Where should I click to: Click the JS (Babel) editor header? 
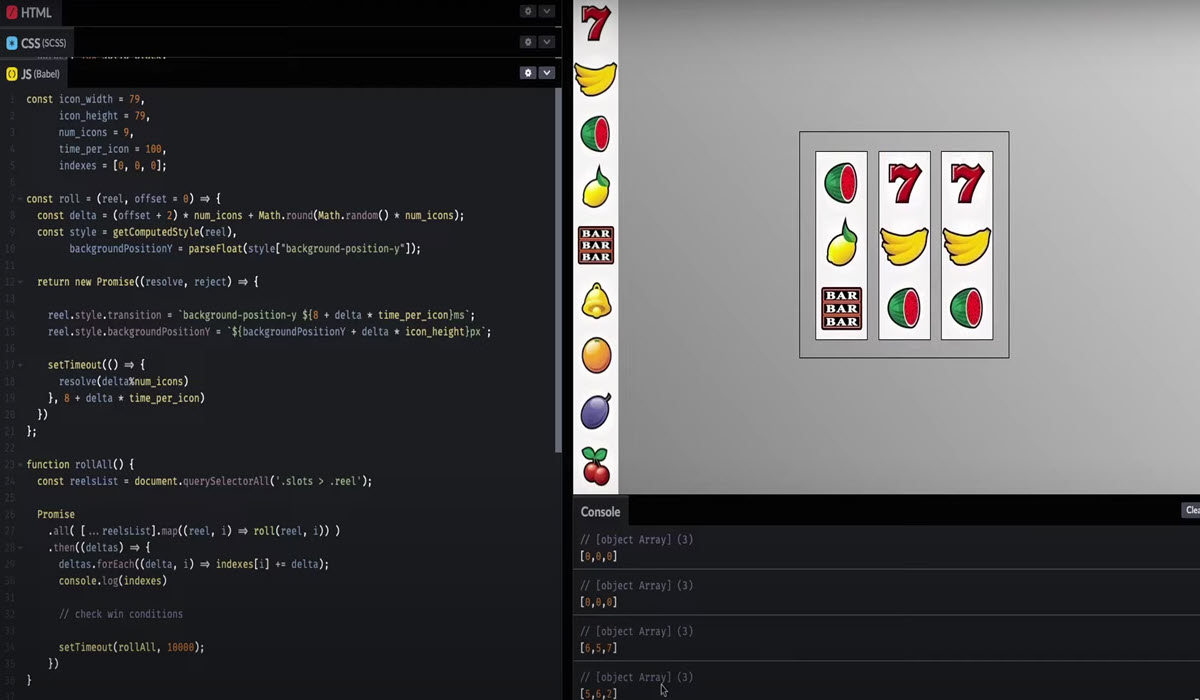(x=35, y=74)
